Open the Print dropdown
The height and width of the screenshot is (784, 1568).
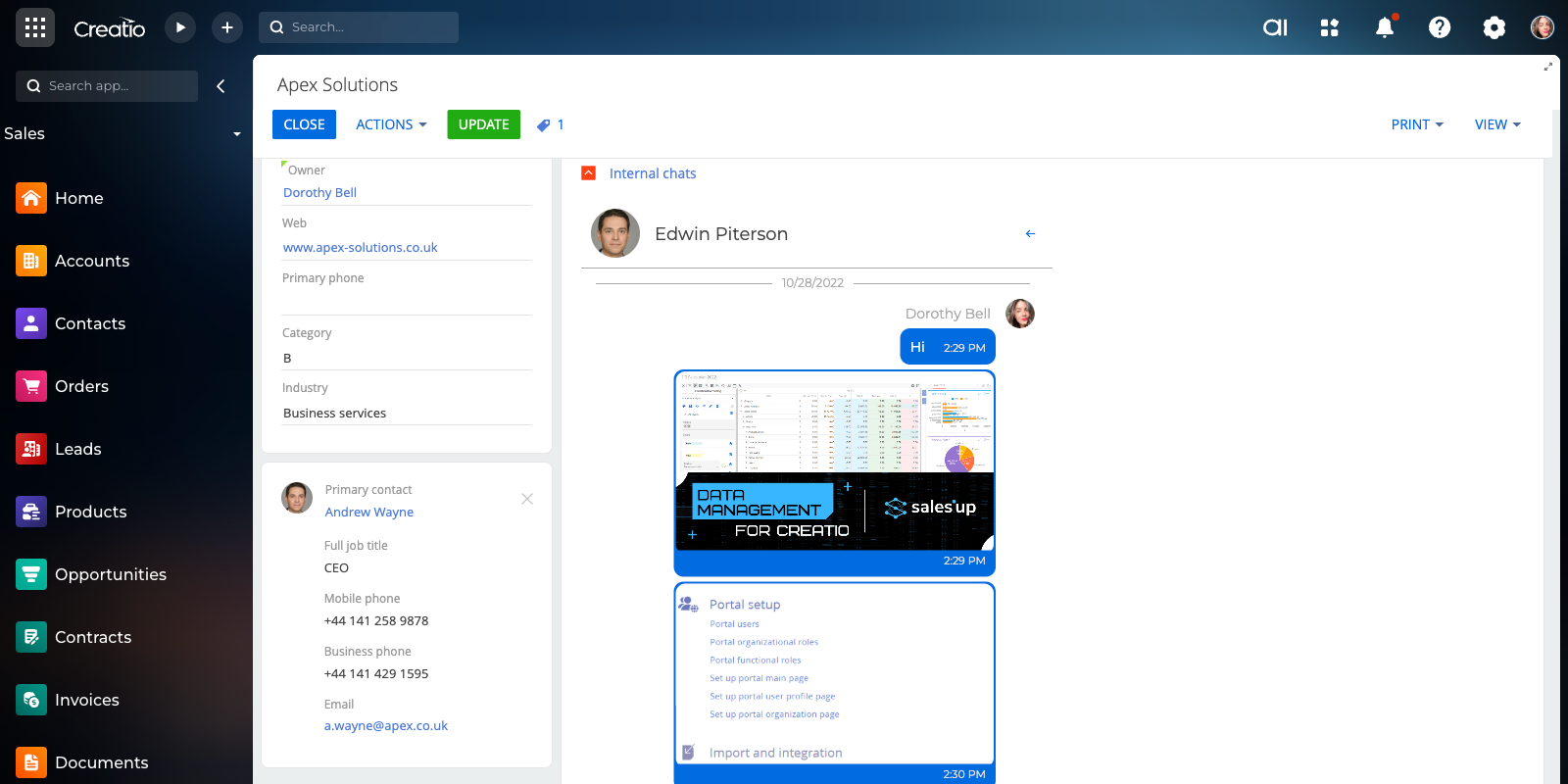[x=1416, y=124]
